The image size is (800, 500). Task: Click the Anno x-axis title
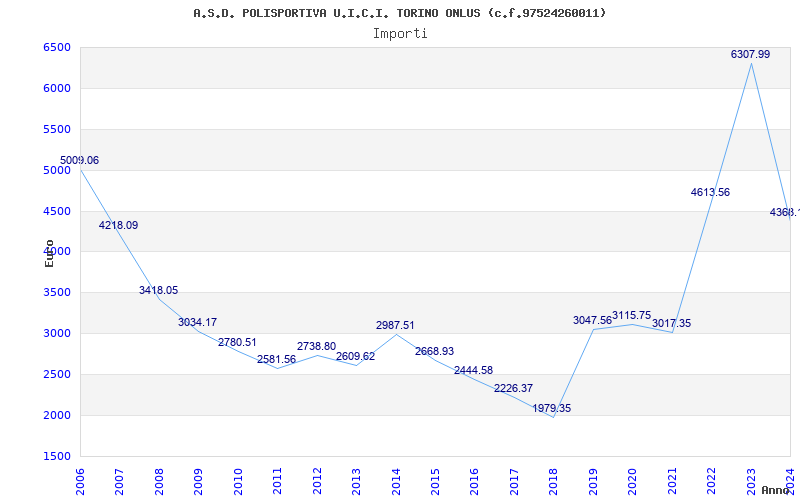775,490
